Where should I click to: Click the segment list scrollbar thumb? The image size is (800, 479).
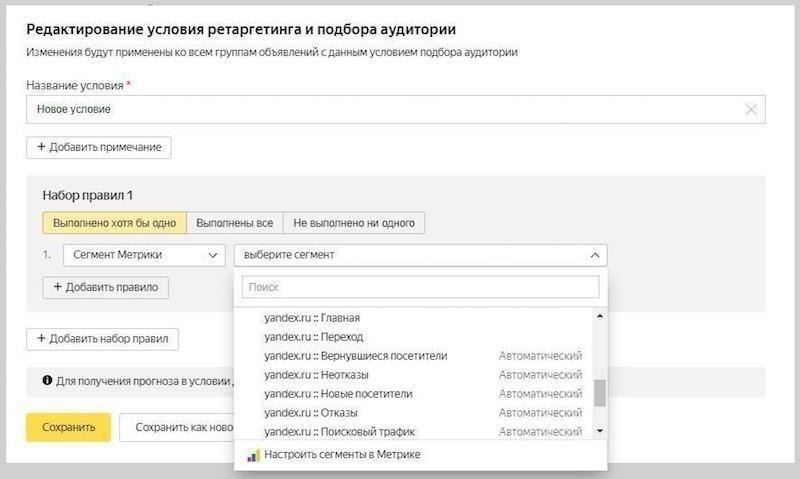(599, 393)
